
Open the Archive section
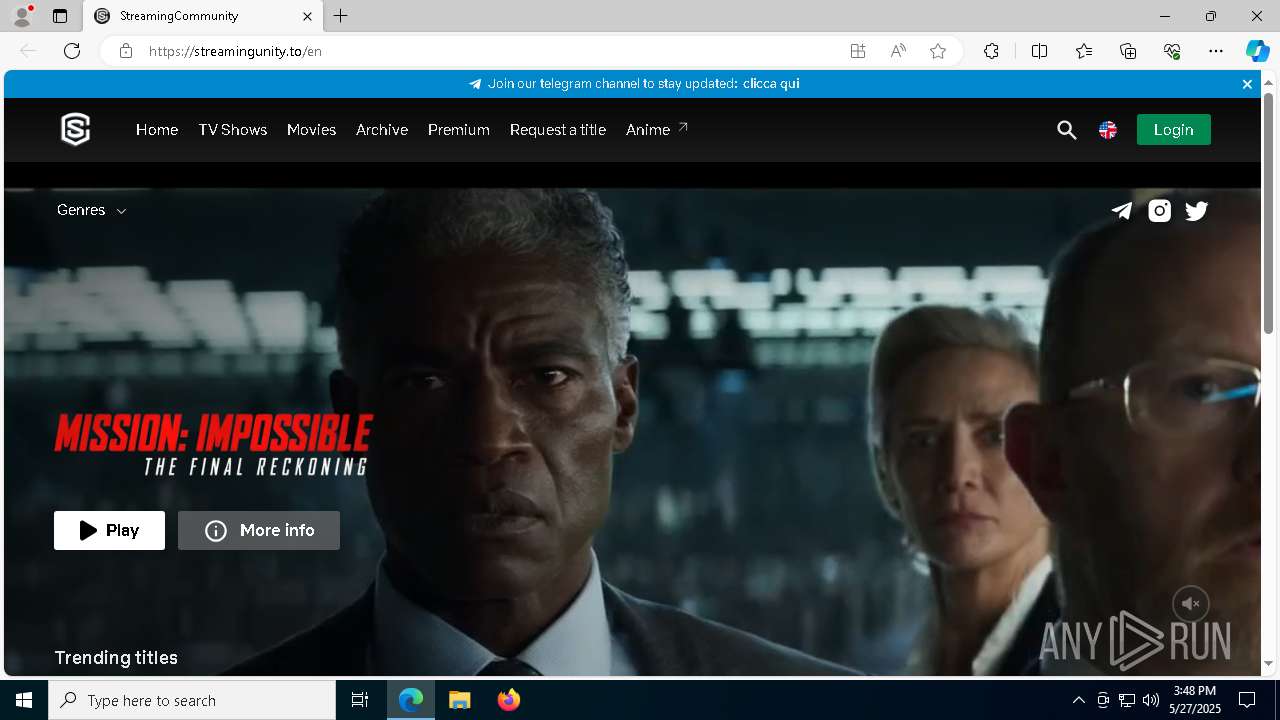[382, 130]
